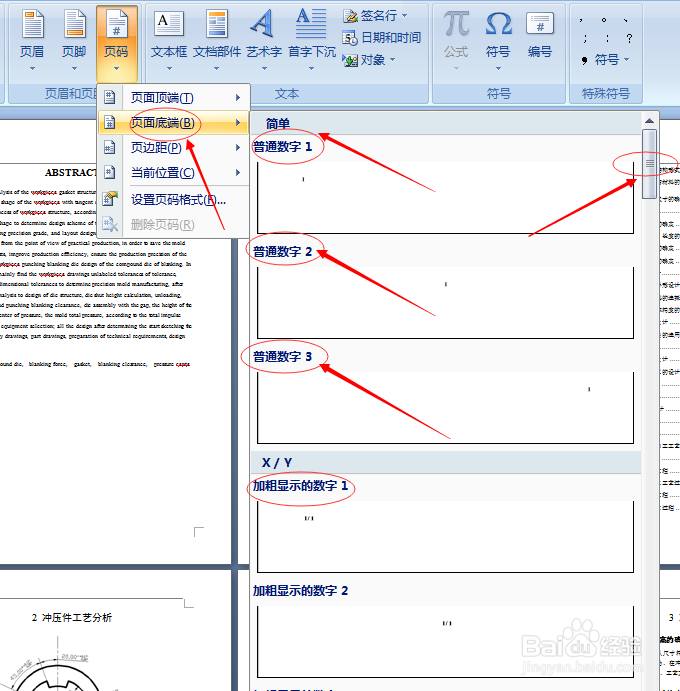Expand arrow under Omega 符号 button
Screen dimensions: 680x691
[x=498, y=68]
